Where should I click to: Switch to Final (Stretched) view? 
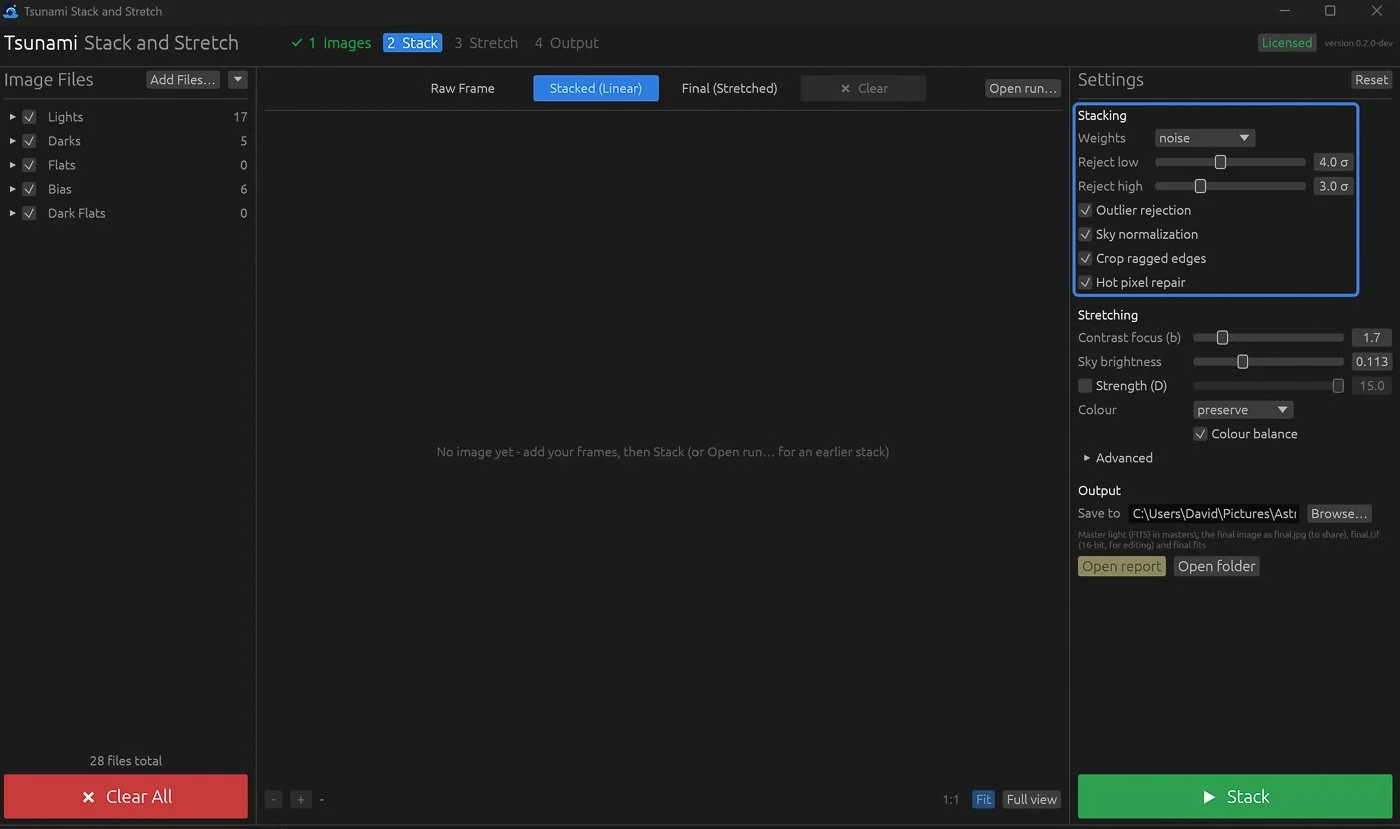point(729,88)
